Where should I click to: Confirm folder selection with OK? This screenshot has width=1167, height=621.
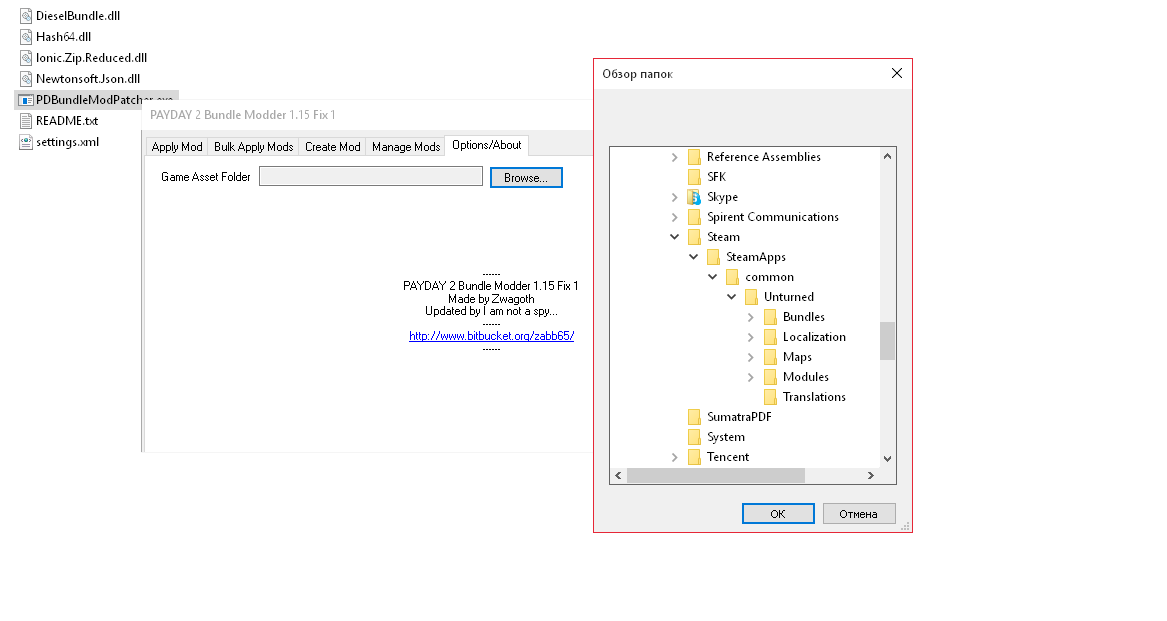[778, 514]
